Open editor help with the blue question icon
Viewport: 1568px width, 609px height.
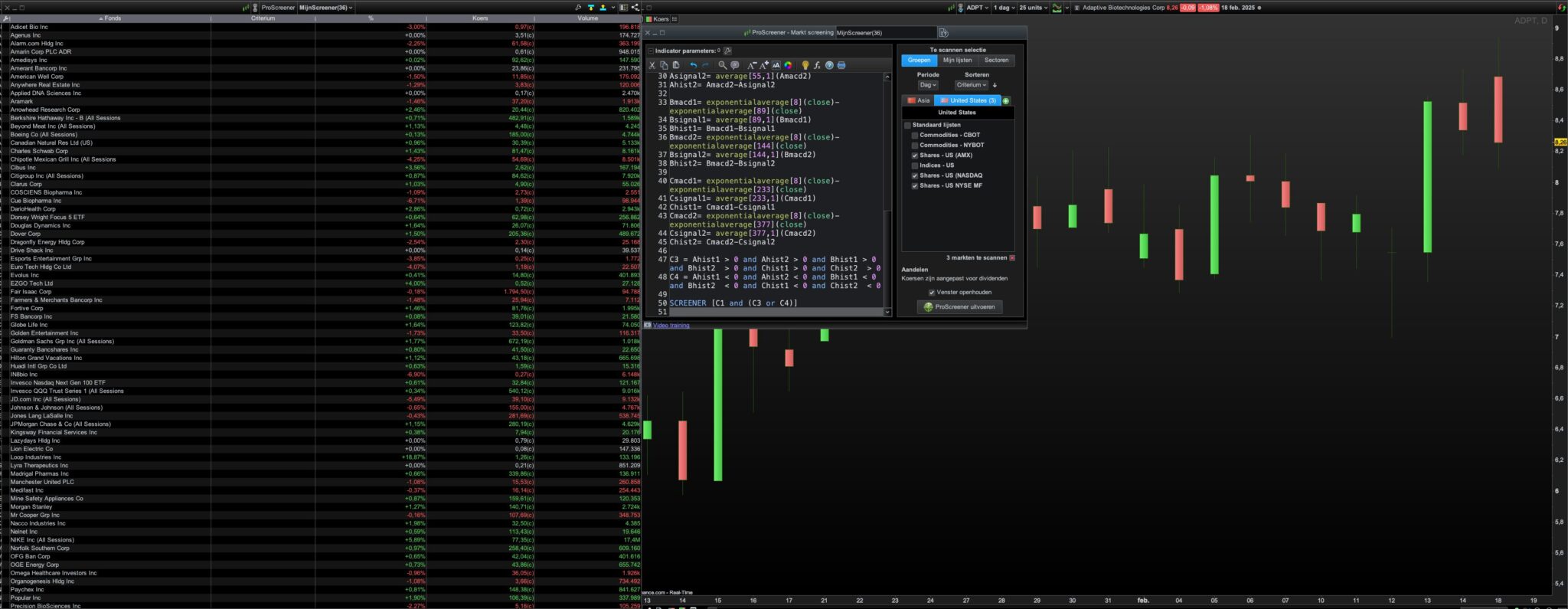click(829, 65)
